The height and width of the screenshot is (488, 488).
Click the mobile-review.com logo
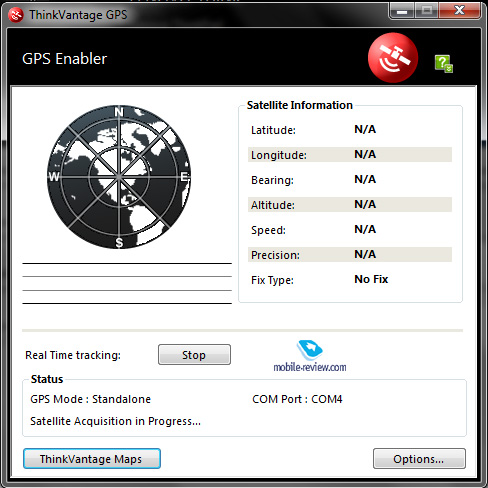(310, 356)
